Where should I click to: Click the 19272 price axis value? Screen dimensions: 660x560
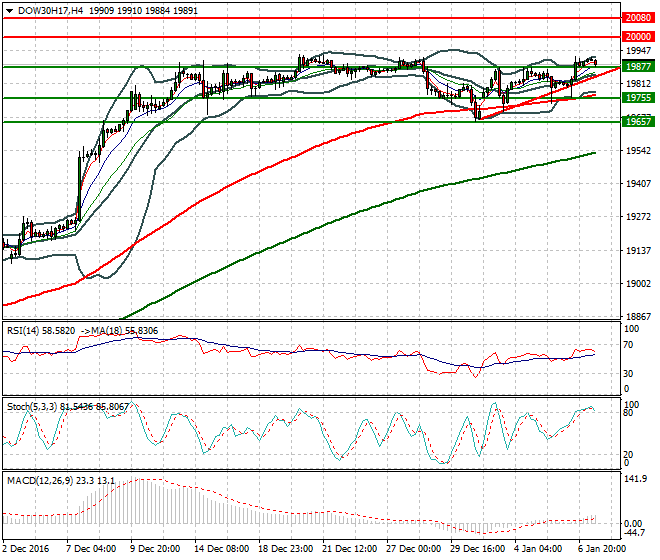639,216
